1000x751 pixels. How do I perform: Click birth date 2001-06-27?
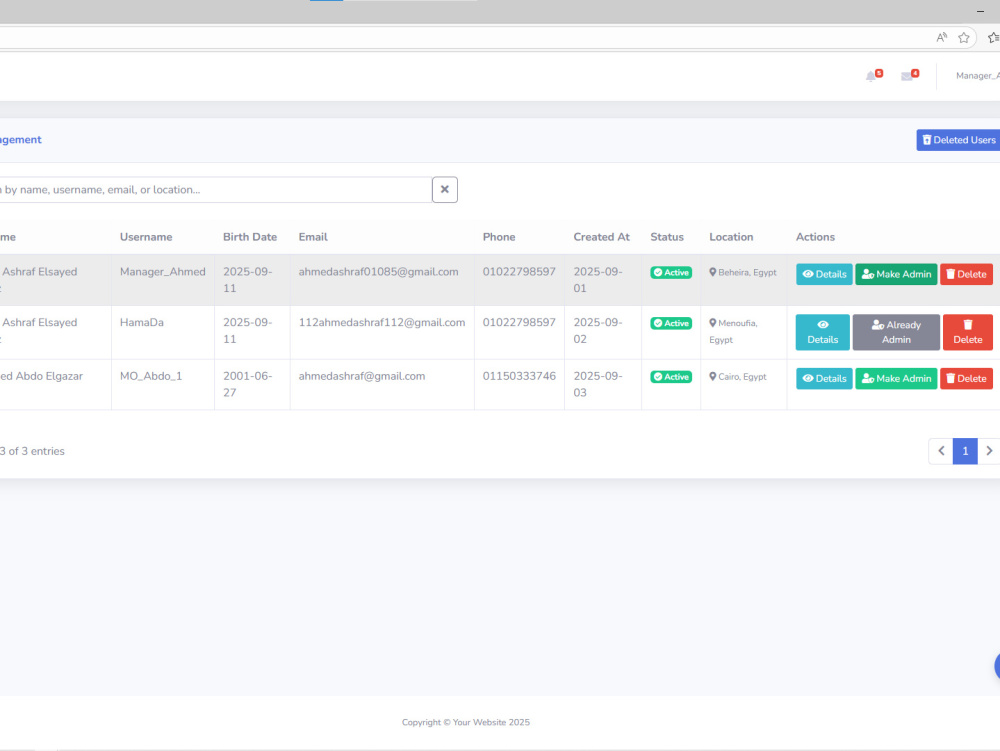pos(247,384)
